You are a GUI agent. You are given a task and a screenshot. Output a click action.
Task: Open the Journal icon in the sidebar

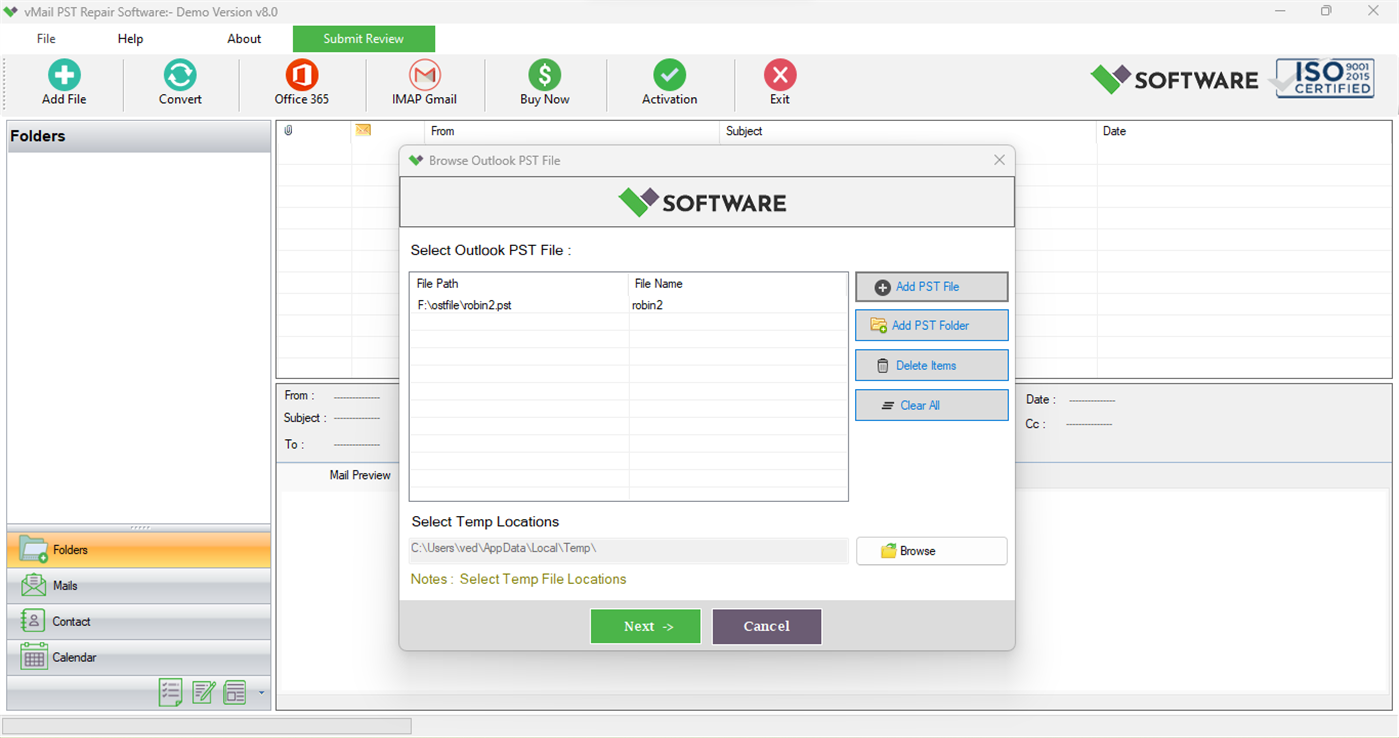point(235,692)
